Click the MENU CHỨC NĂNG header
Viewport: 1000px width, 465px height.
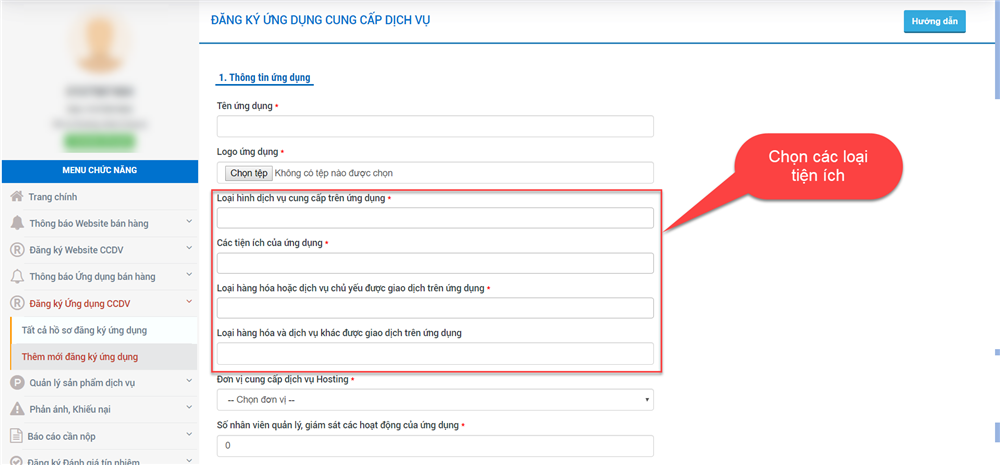coord(99,170)
